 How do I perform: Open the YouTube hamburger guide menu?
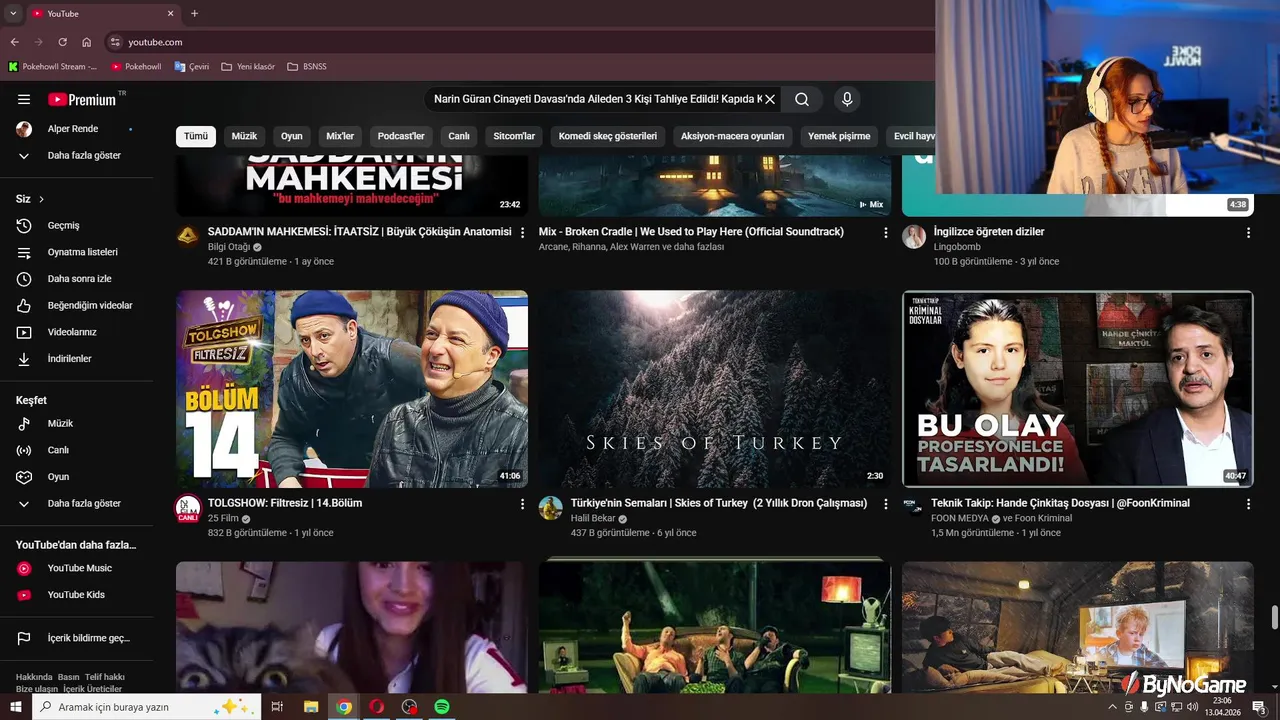tap(24, 99)
